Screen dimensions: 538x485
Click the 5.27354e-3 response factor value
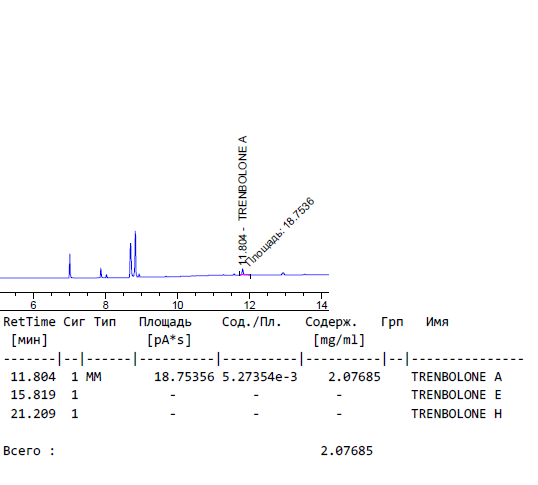point(260,377)
